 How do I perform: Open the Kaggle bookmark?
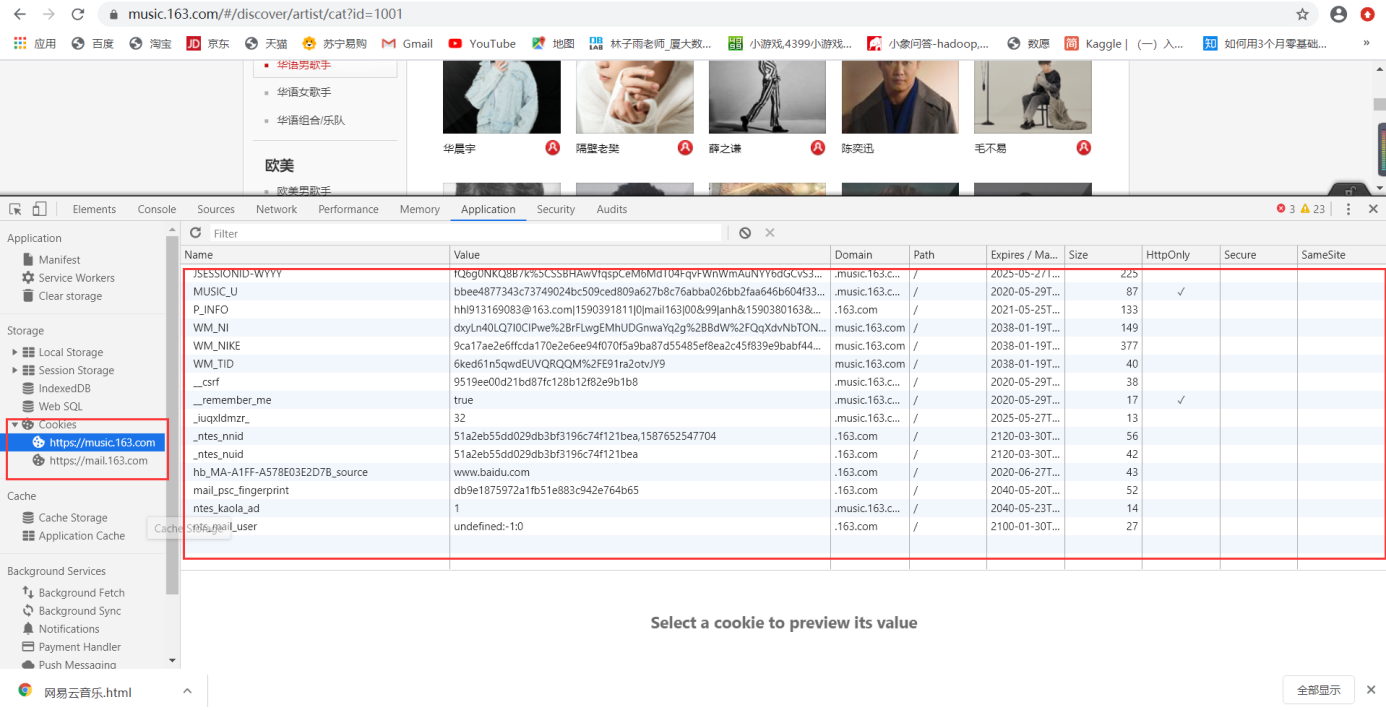(x=1124, y=43)
